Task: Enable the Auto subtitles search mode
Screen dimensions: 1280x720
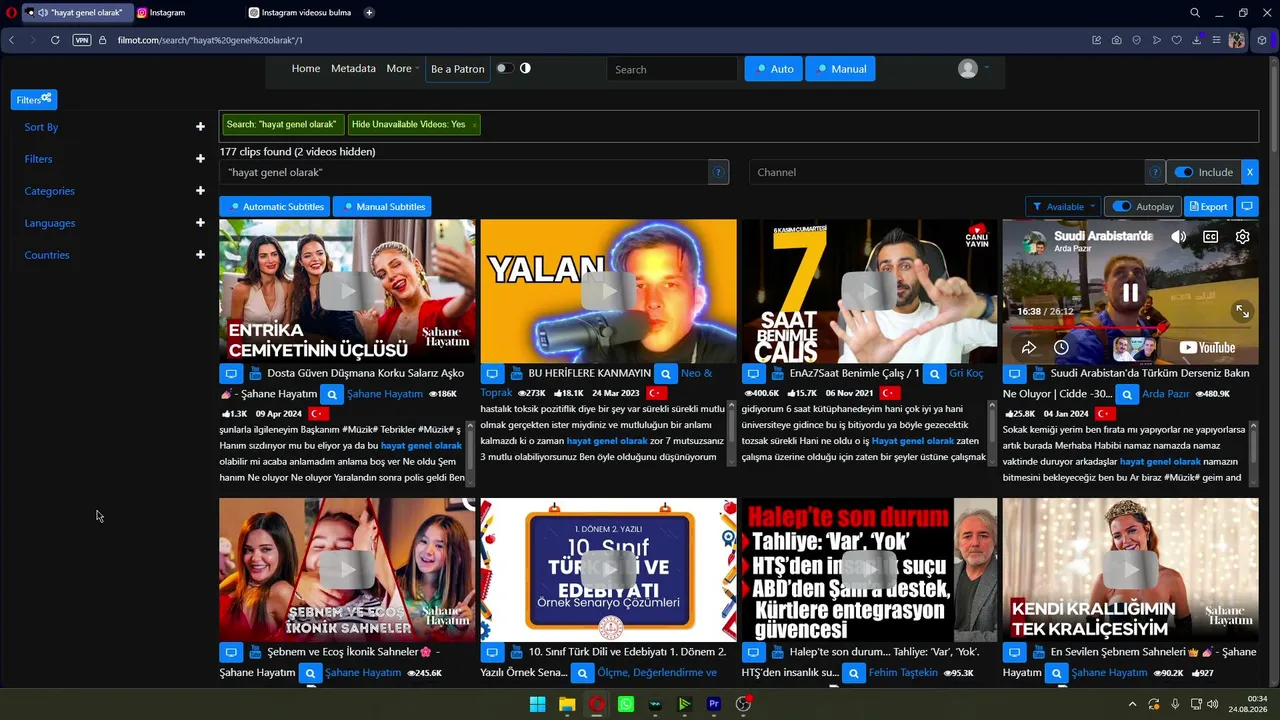Action: coord(773,69)
